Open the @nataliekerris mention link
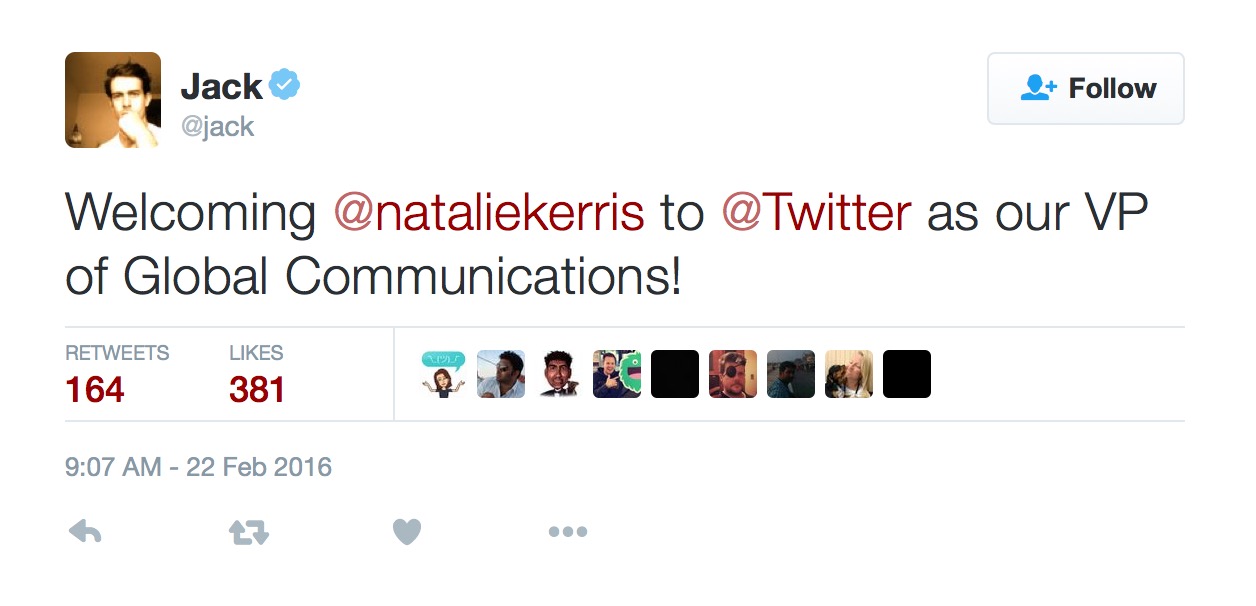 coord(489,213)
